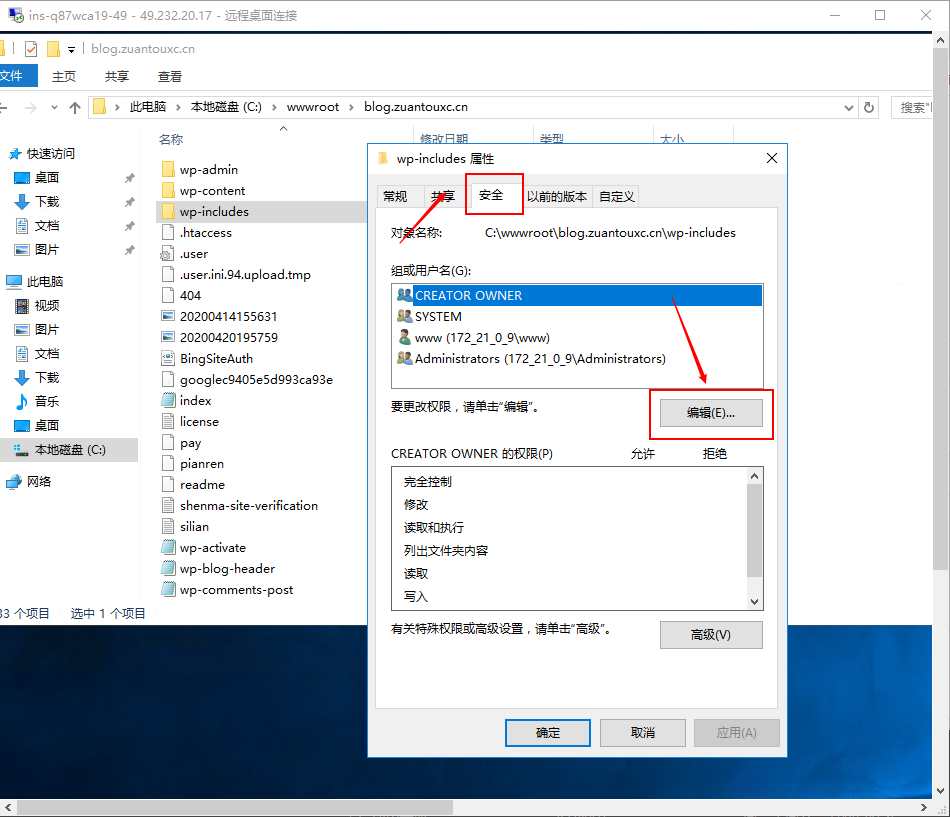Open the quick access toolbar dropdown arrow
The height and width of the screenshot is (817, 950).
pos(71,50)
